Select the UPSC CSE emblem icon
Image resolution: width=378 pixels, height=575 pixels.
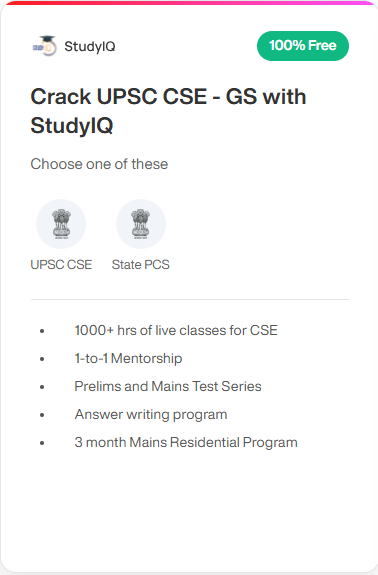(x=61, y=224)
